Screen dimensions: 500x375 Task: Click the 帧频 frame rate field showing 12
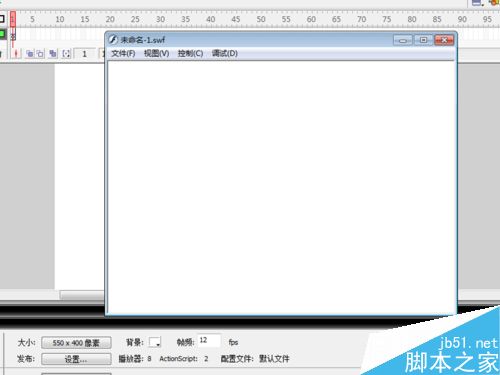click(209, 341)
